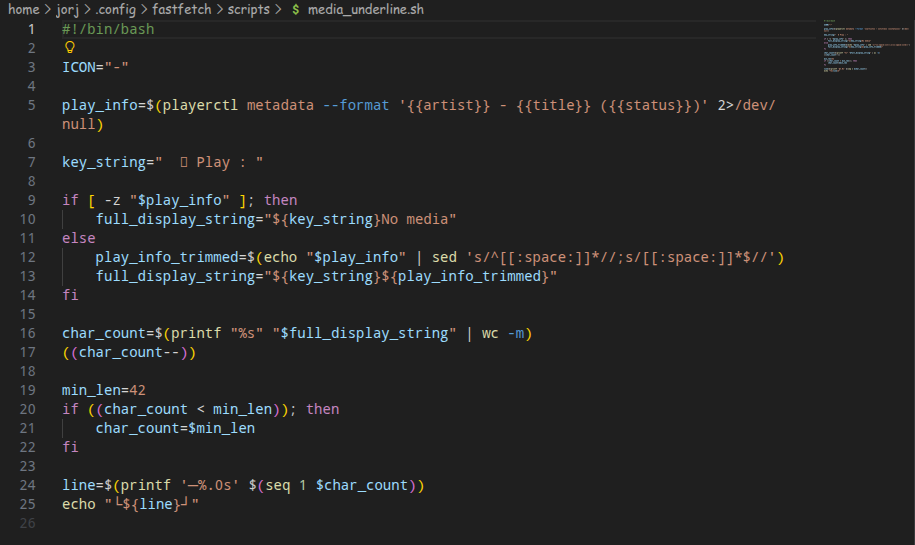The height and width of the screenshot is (545, 915).
Task: Click the '({{status}})' placeholder text
Action: click(x=650, y=105)
